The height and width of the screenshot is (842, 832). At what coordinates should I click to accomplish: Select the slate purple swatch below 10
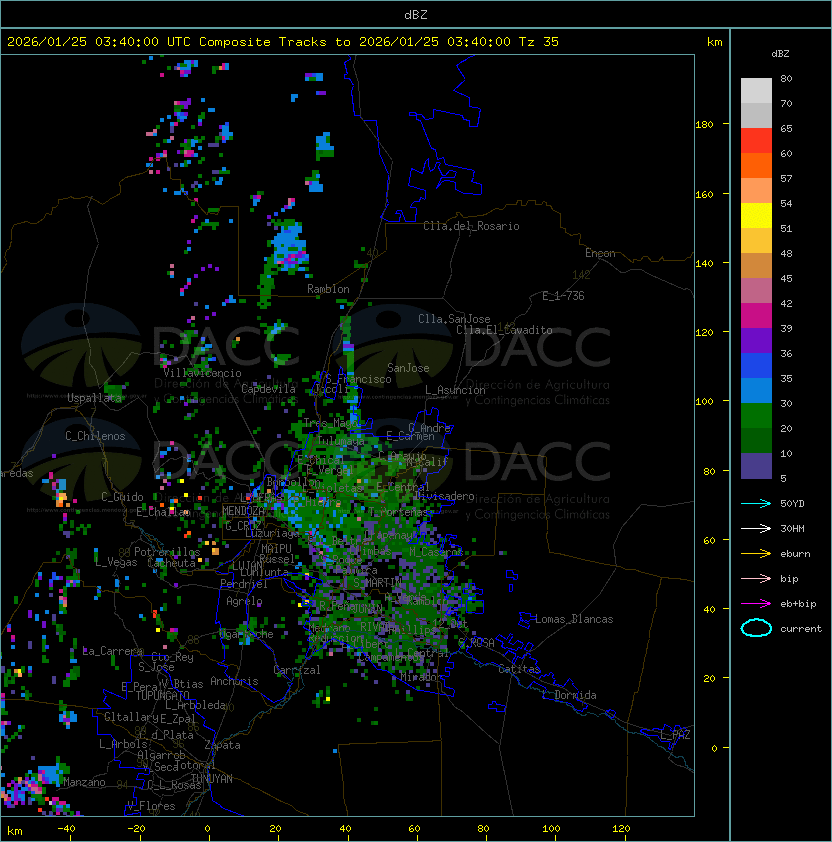click(756, 466)
